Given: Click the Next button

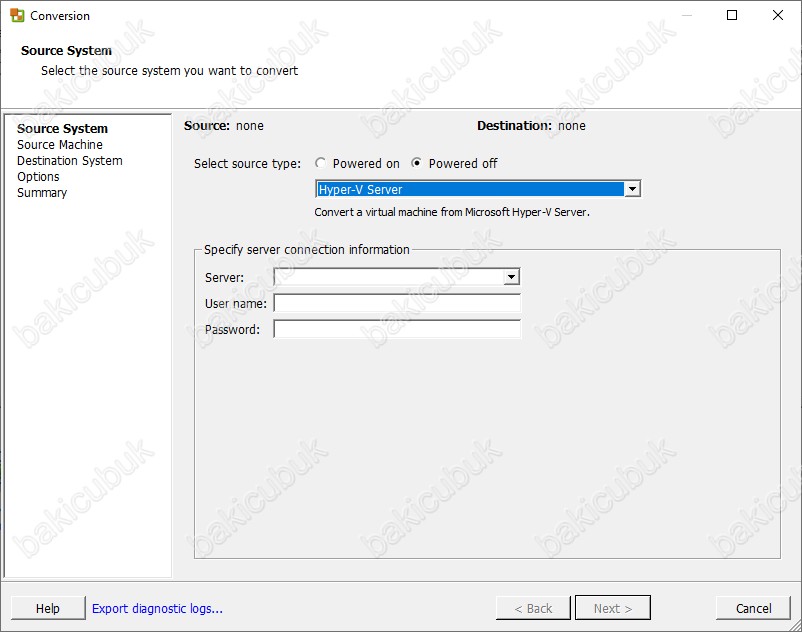Looking at the screenshot, I should click(613, 608).
